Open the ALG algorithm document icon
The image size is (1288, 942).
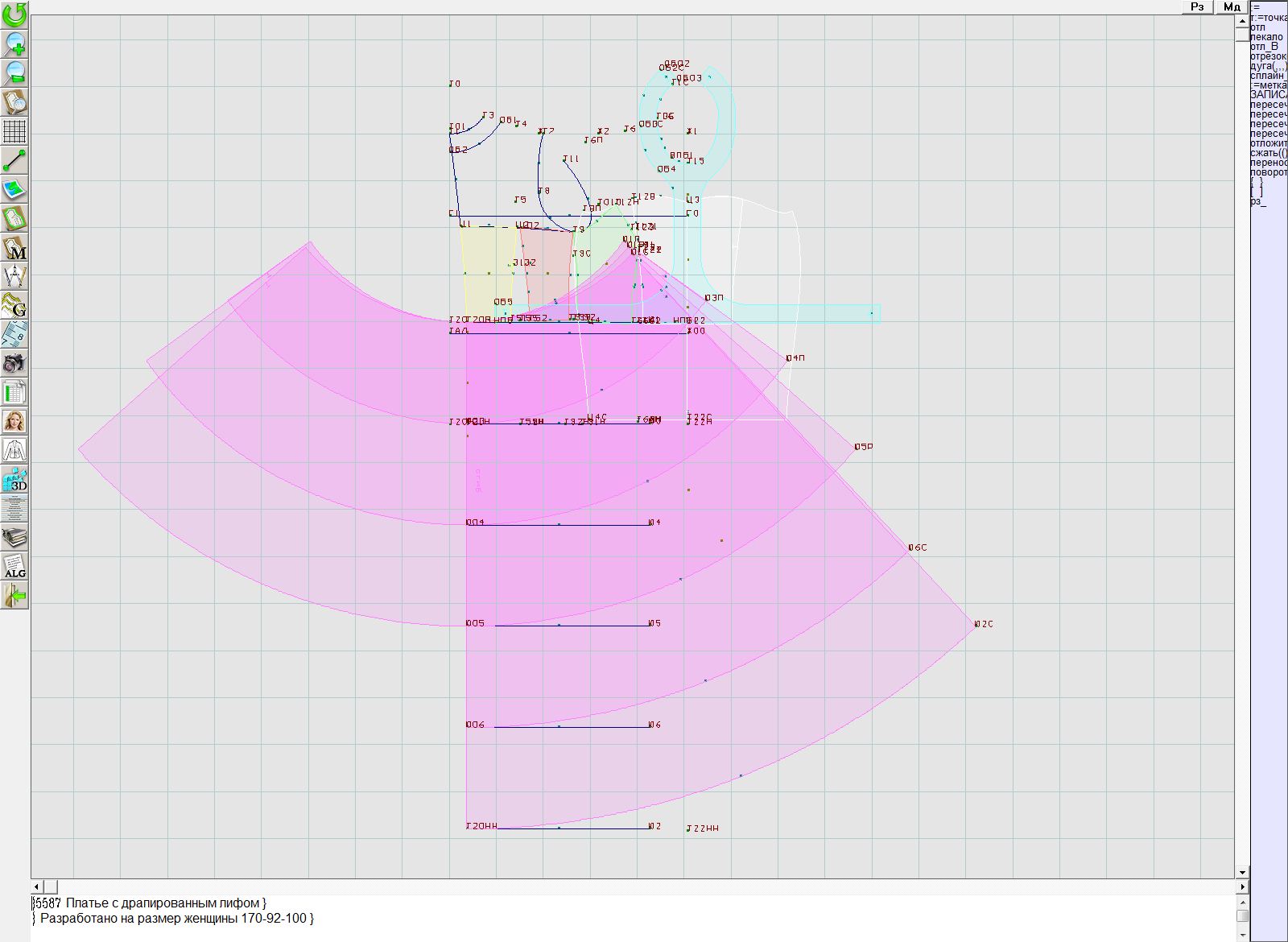coord(14,566)
